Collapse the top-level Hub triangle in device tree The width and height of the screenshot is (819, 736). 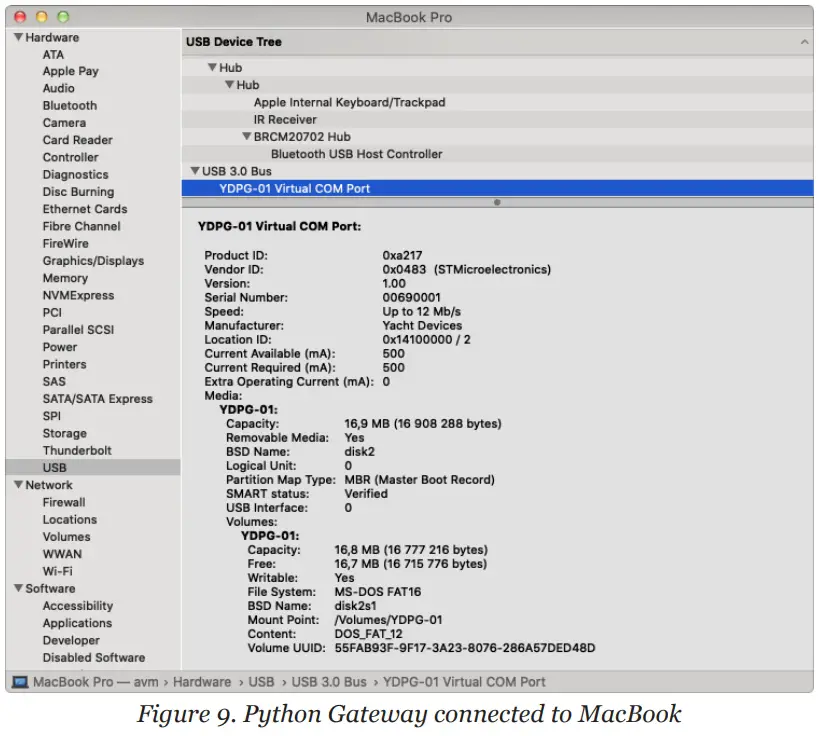pyautogui.click(x=212, y=67)
